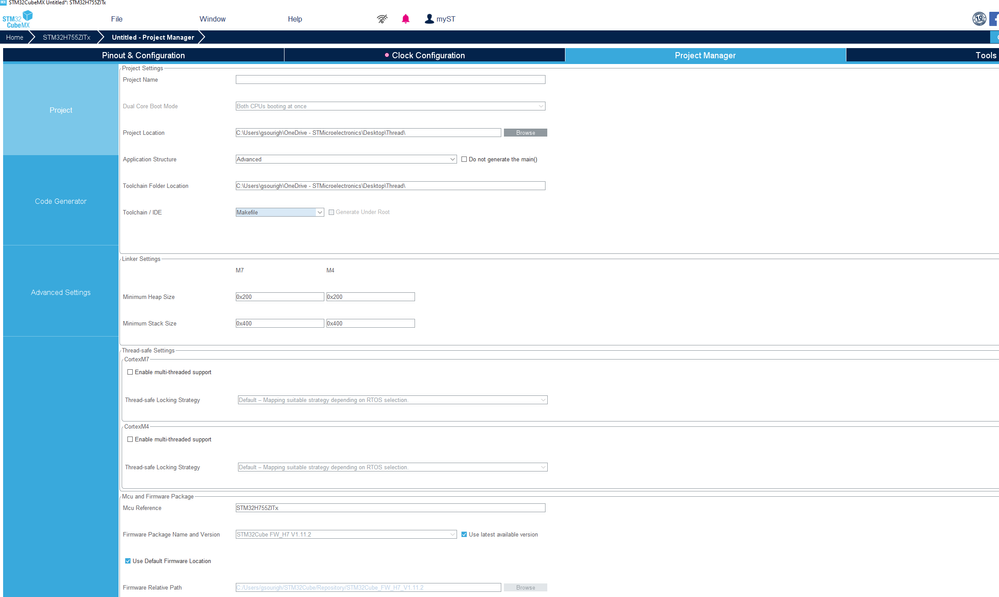The height and width of the screenshot is (597, 999).
Task: Click the 'M7' column header text
Action: coord(240,270)
